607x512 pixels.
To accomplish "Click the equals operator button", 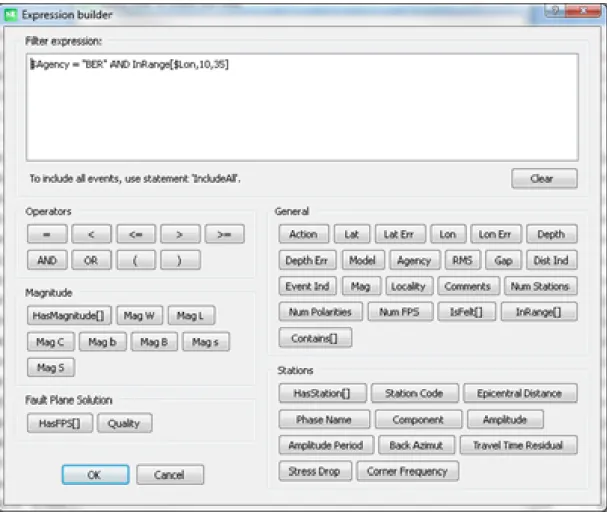I will tap(47, 234).
